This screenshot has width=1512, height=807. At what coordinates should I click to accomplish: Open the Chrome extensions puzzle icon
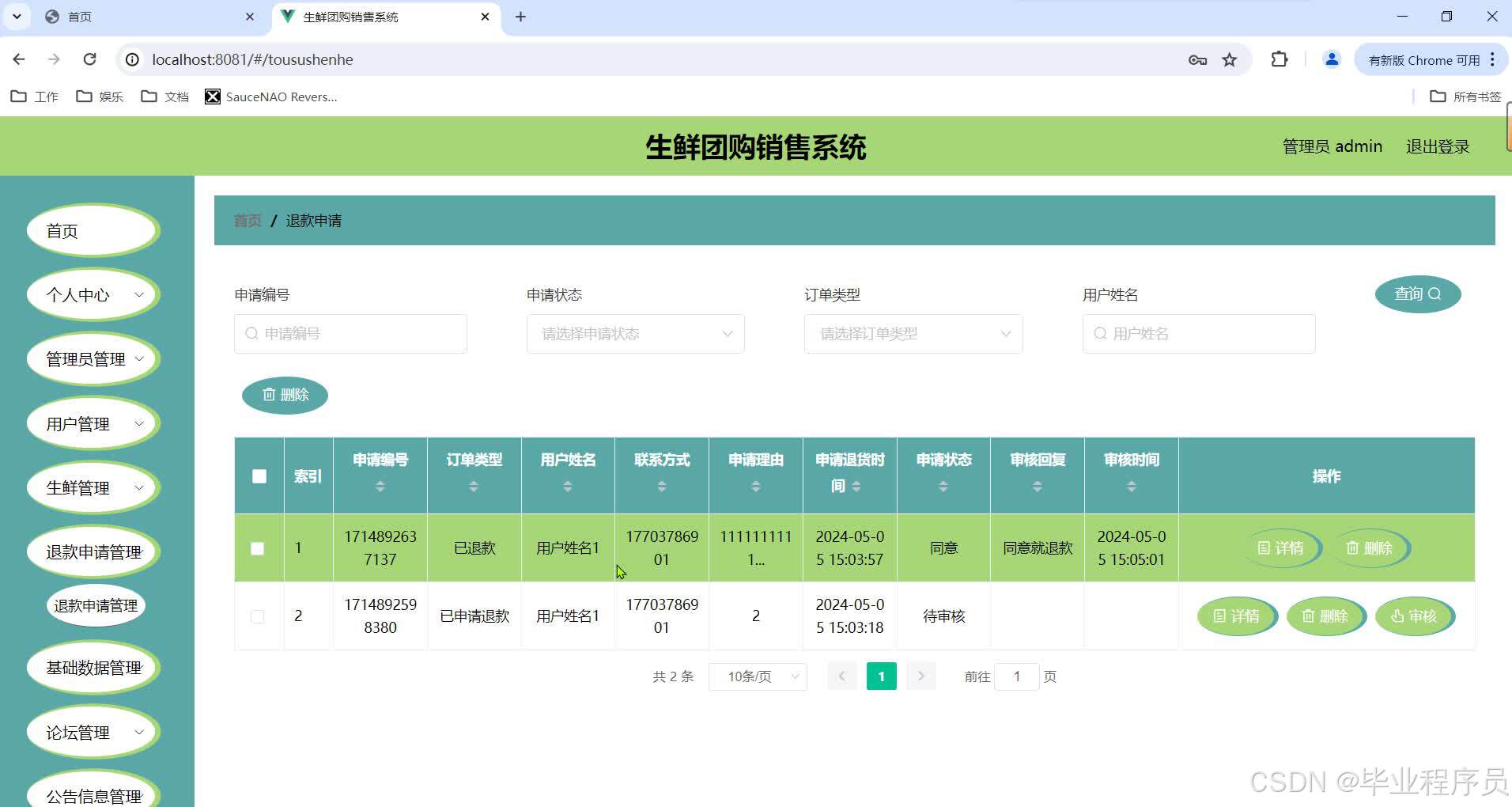(1280, 59)
